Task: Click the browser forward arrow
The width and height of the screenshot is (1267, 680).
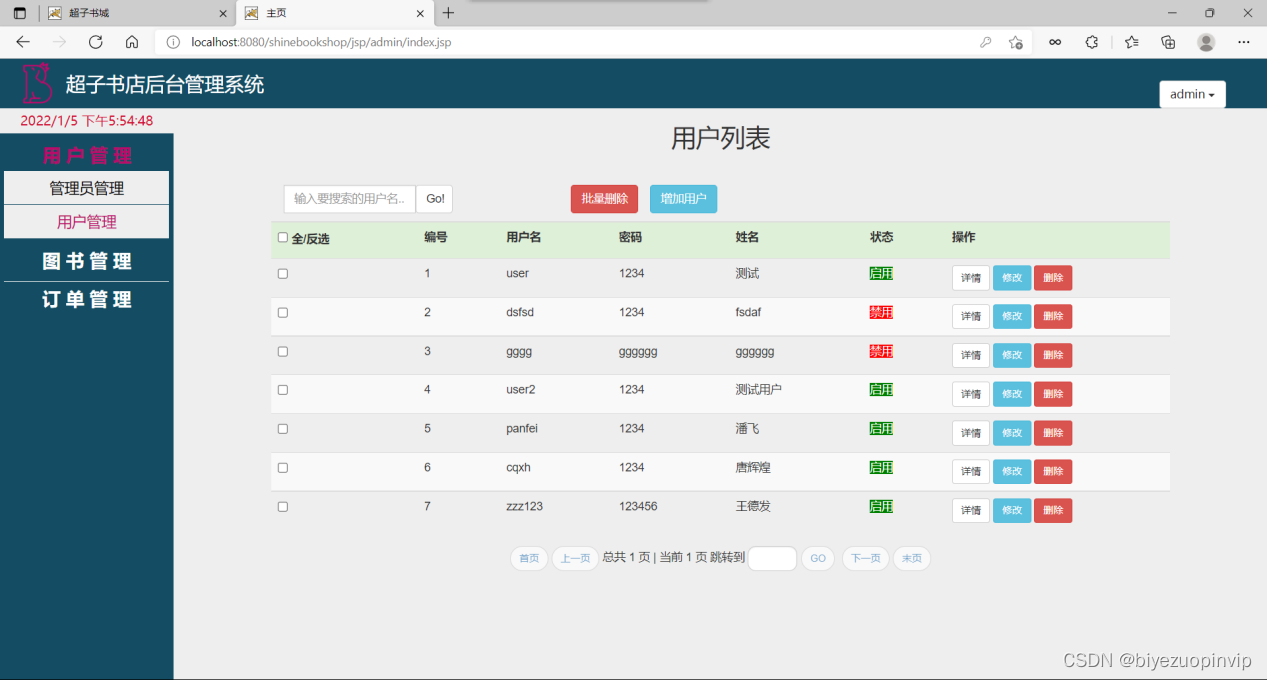Action: 59,42
